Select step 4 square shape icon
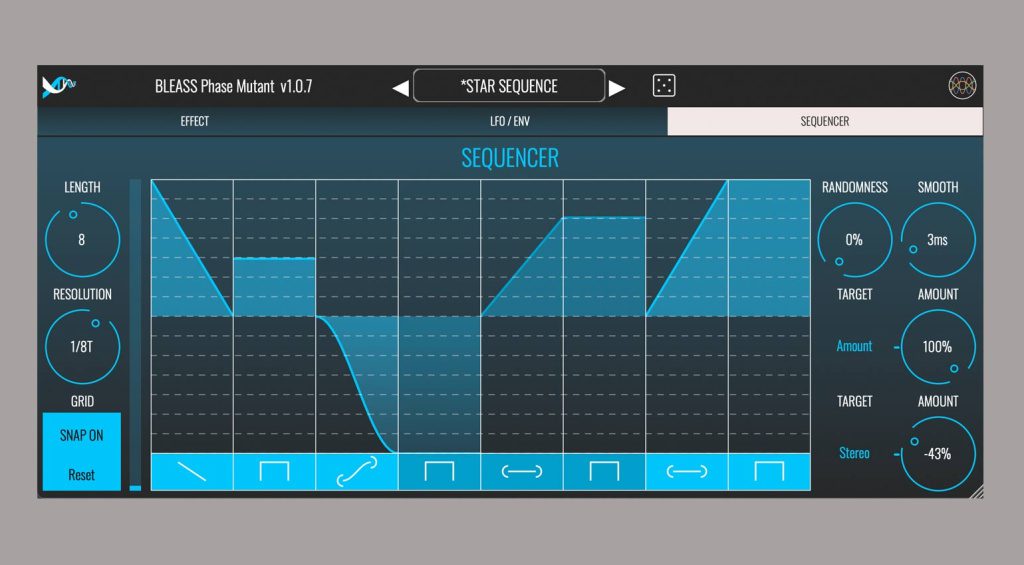This screenshot has height=565, width=1024. tap(440, 472)
